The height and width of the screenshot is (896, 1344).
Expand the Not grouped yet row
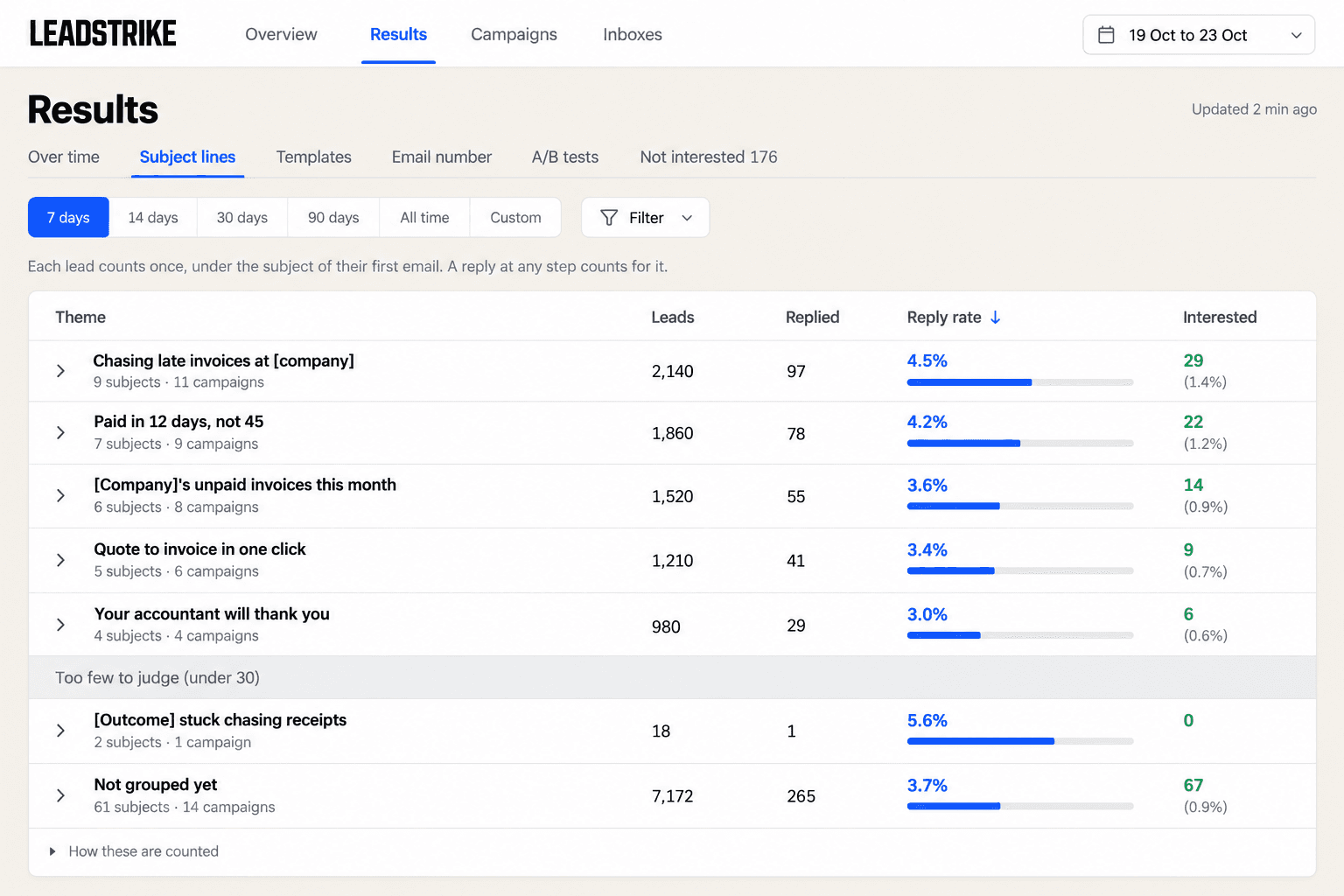point(60,795)
